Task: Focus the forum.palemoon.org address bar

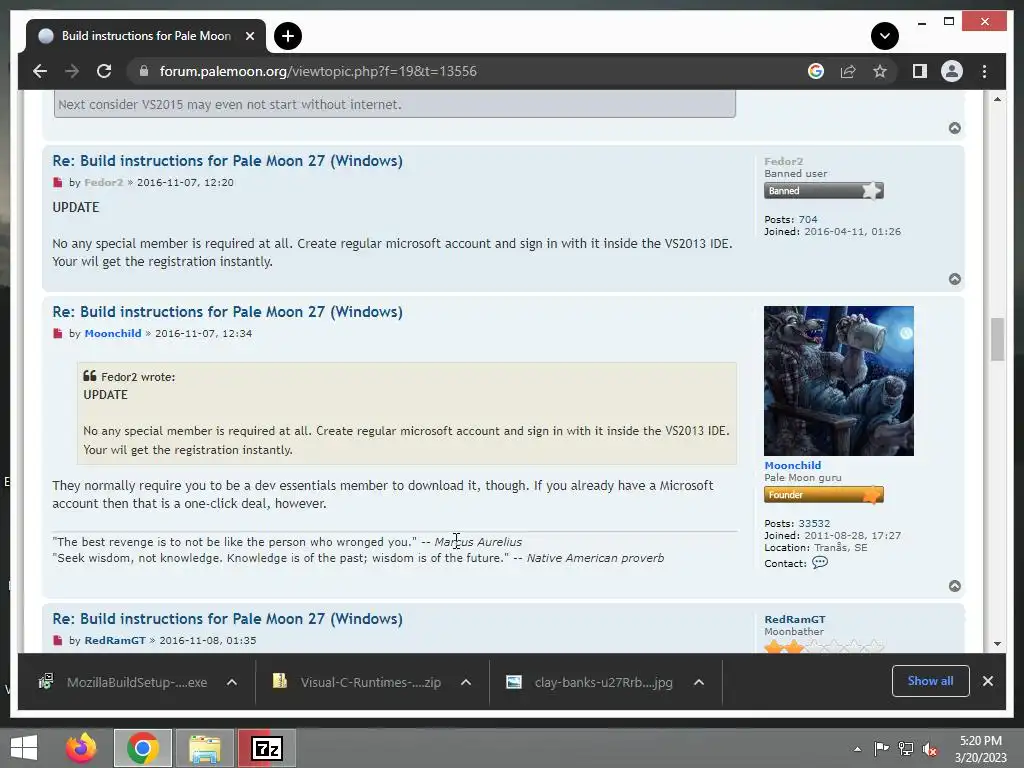Action: pos(318,71)
